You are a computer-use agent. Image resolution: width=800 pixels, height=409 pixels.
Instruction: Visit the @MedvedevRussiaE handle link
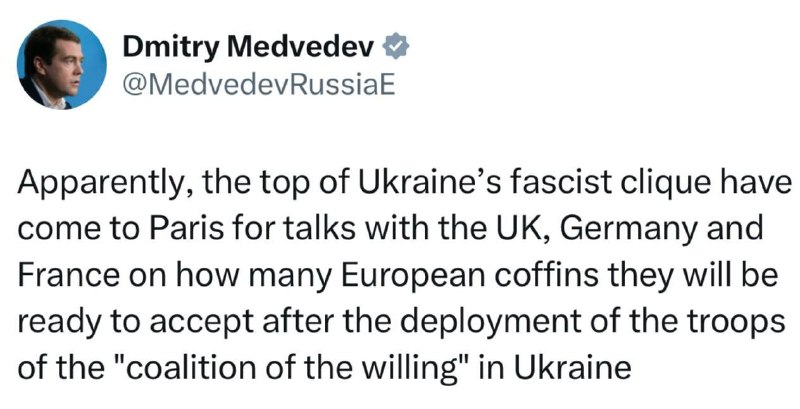click(x=259, y=85)
